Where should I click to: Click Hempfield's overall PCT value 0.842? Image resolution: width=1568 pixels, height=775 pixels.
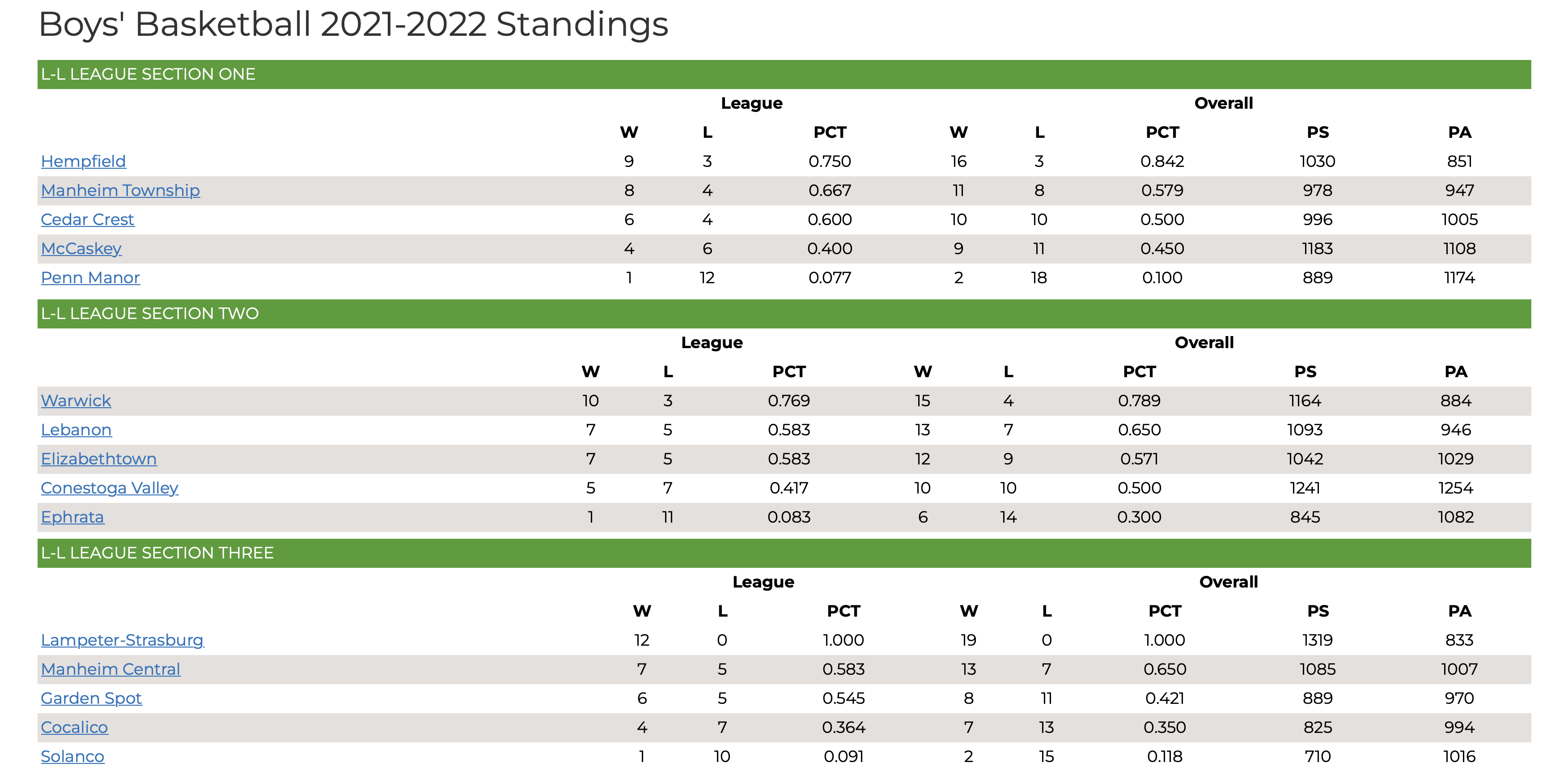point(1162,162)
